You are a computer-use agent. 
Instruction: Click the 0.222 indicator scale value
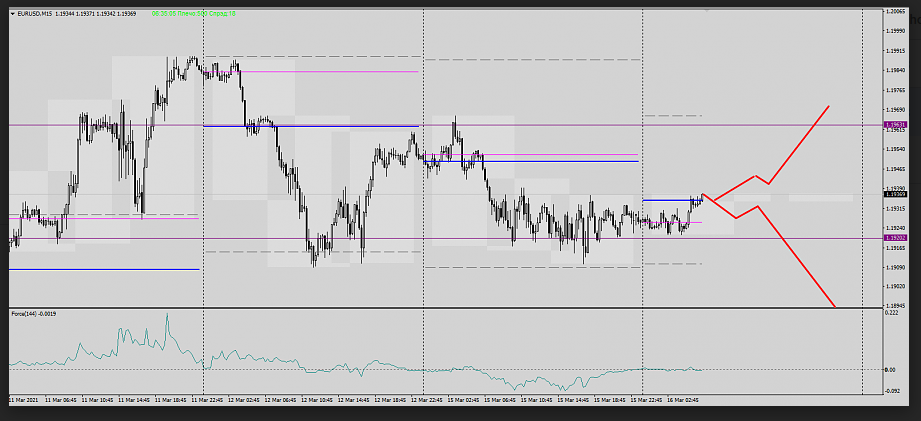[x=891, y=313]
